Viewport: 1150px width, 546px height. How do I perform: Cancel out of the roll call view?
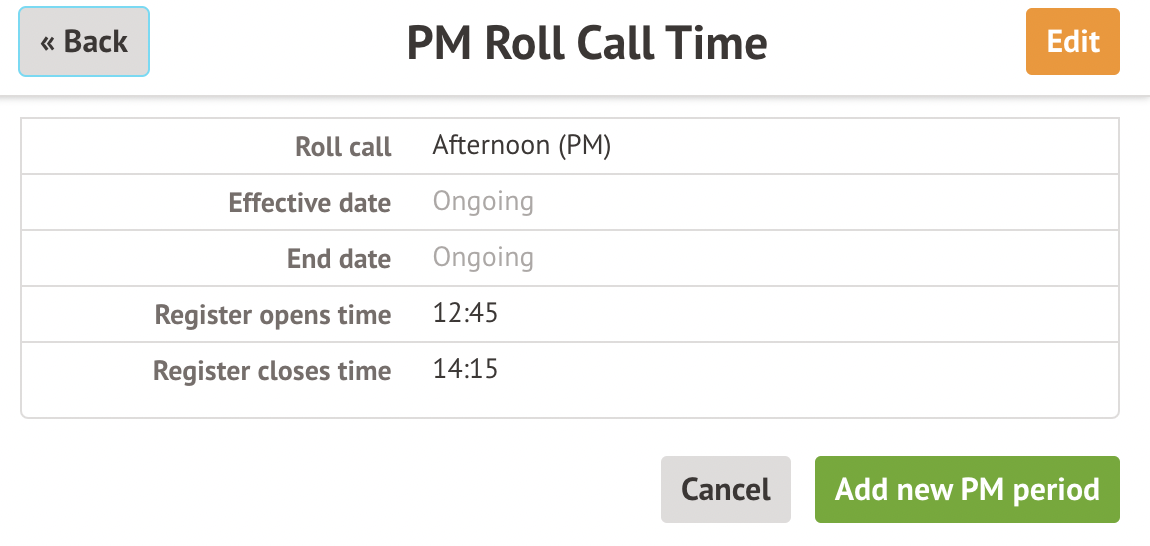725,489
